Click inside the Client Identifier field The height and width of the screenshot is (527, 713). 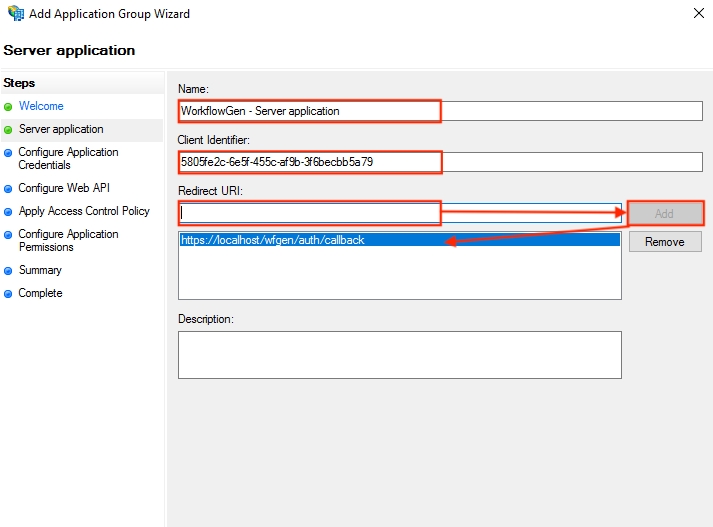coord(440,161)
